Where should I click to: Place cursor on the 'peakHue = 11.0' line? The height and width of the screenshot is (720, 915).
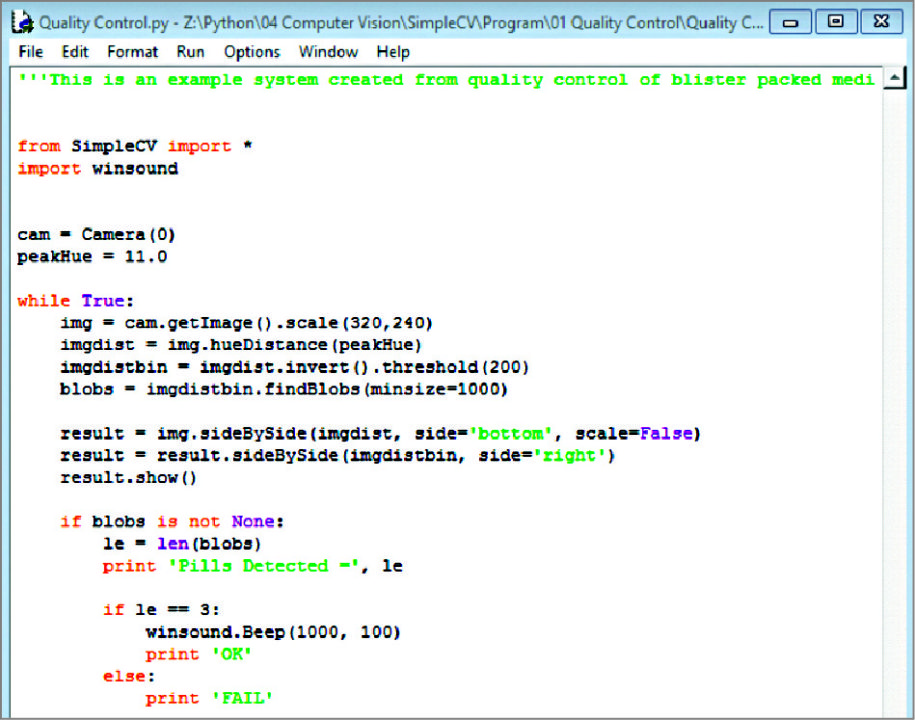92,257
